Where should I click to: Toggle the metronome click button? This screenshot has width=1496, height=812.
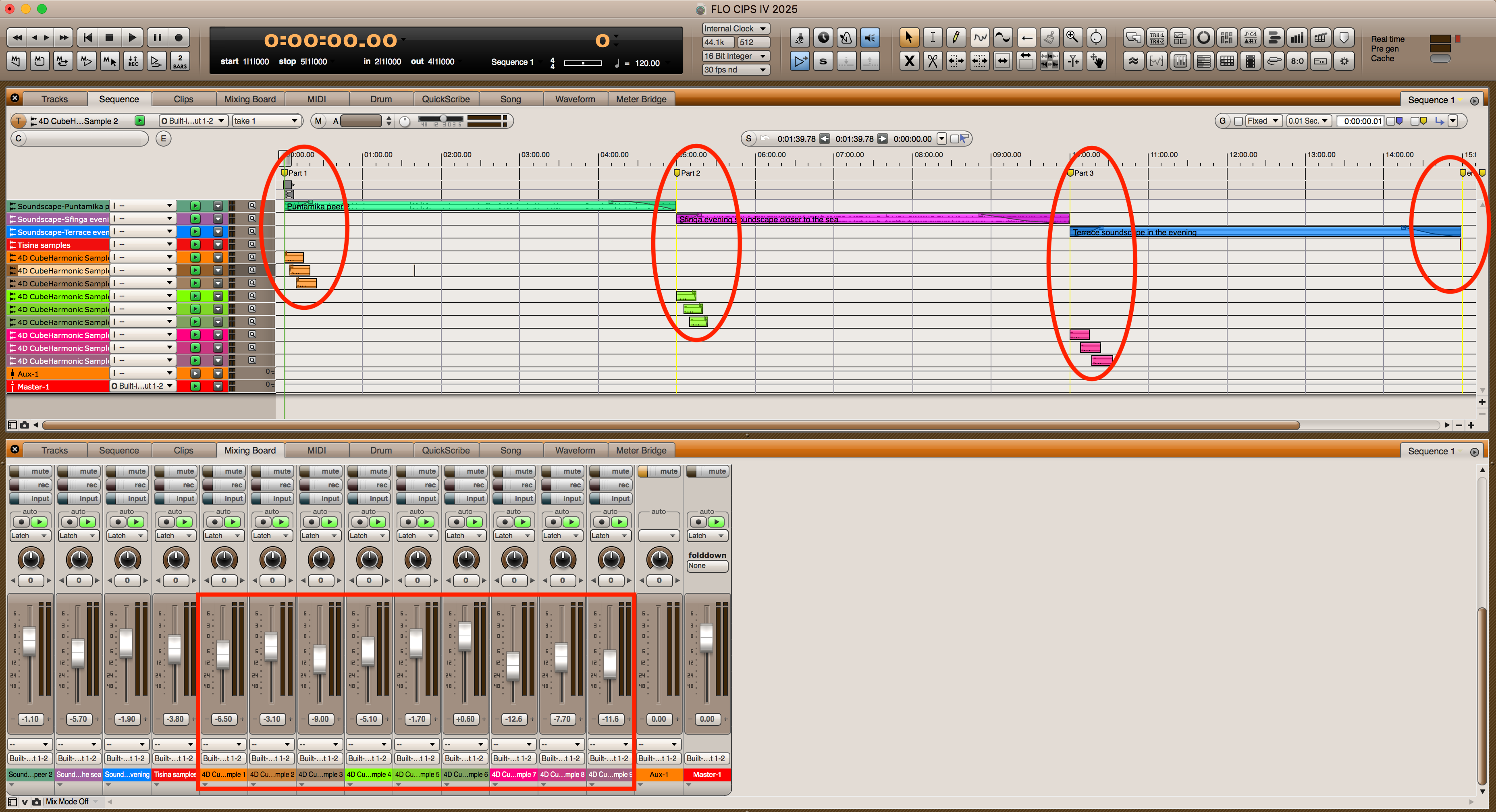(846, 38)
